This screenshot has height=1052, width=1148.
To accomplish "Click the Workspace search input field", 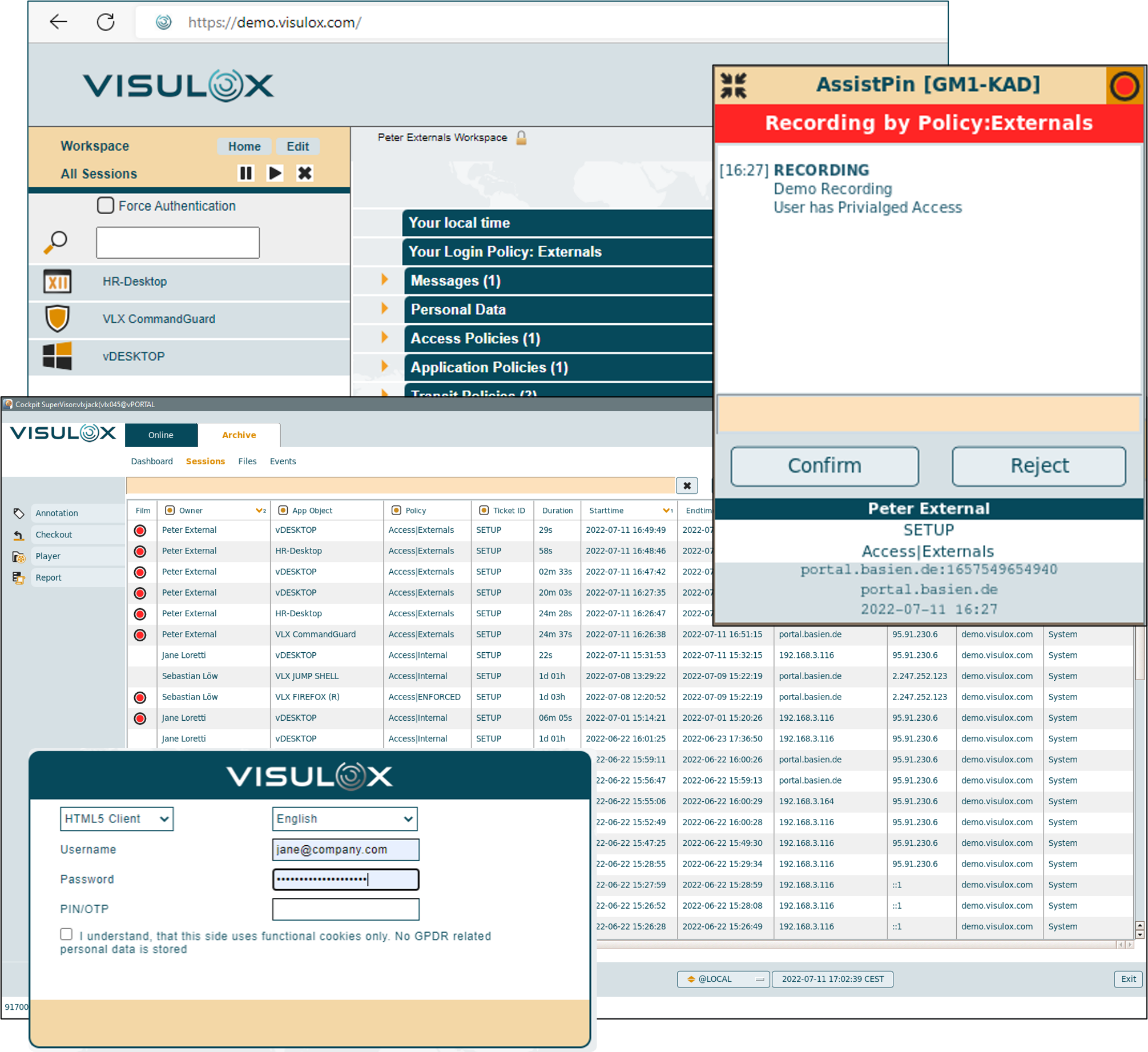I will point(178,242).
